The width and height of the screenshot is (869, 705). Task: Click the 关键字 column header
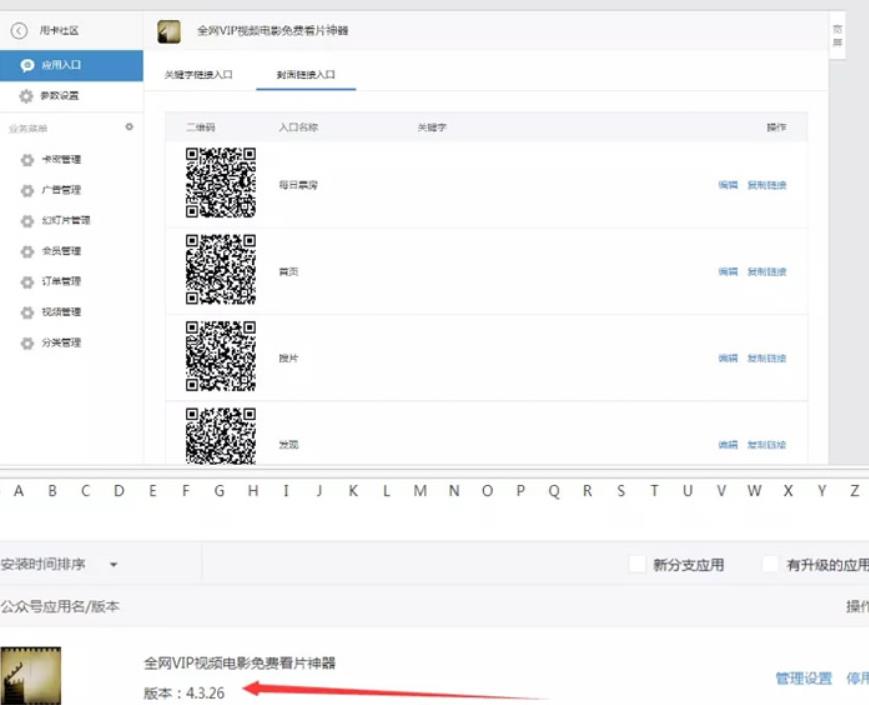coord(432,127)
